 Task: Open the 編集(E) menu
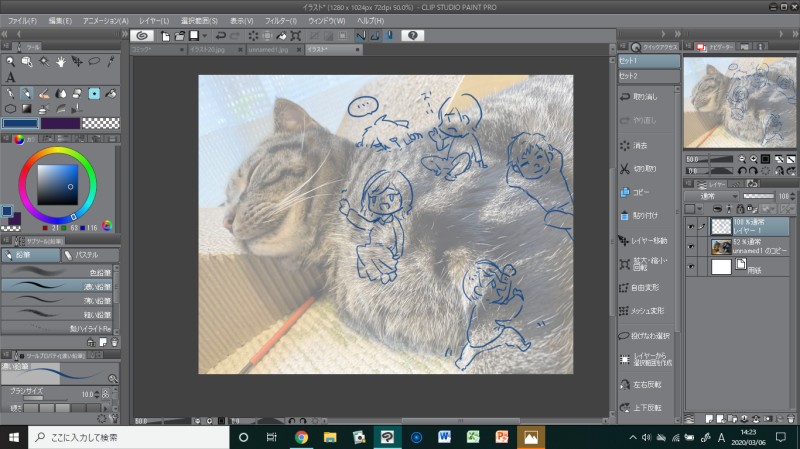tap(60, 21)
